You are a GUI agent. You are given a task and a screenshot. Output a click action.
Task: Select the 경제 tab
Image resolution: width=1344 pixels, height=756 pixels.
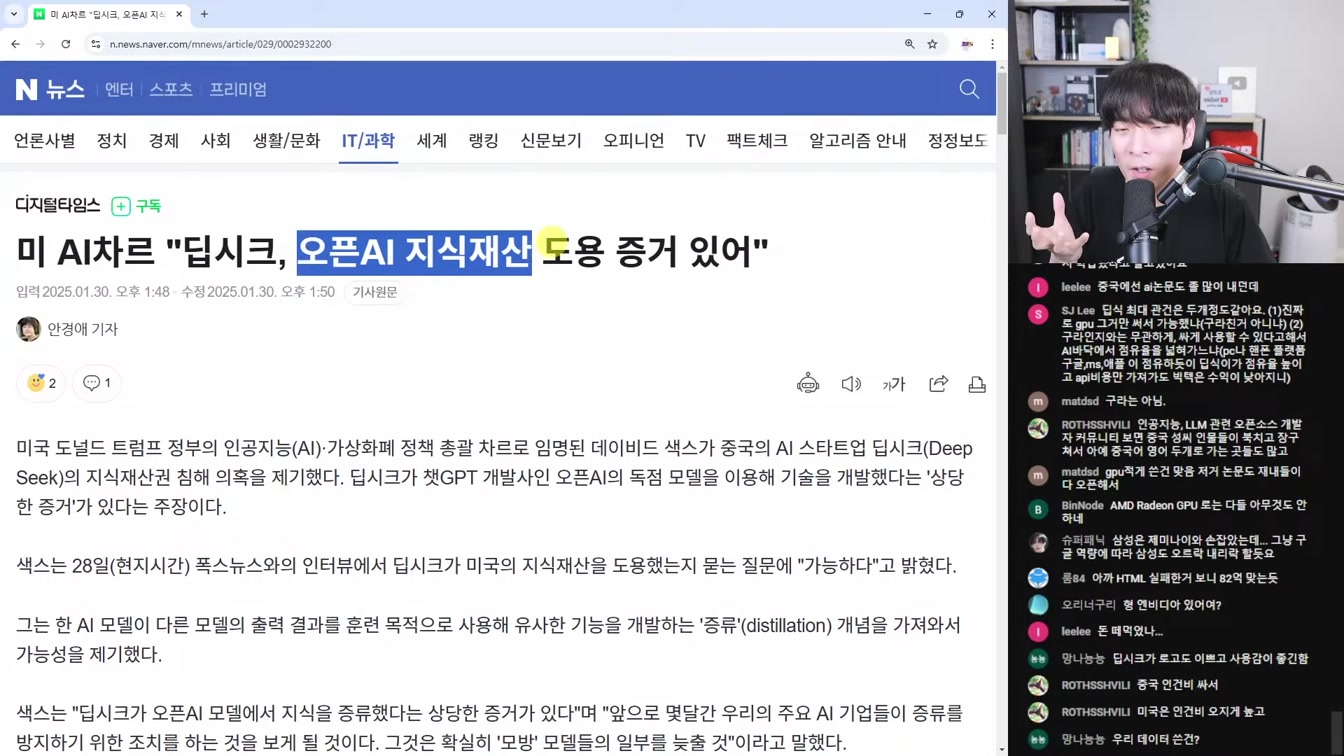pos(164,141)
